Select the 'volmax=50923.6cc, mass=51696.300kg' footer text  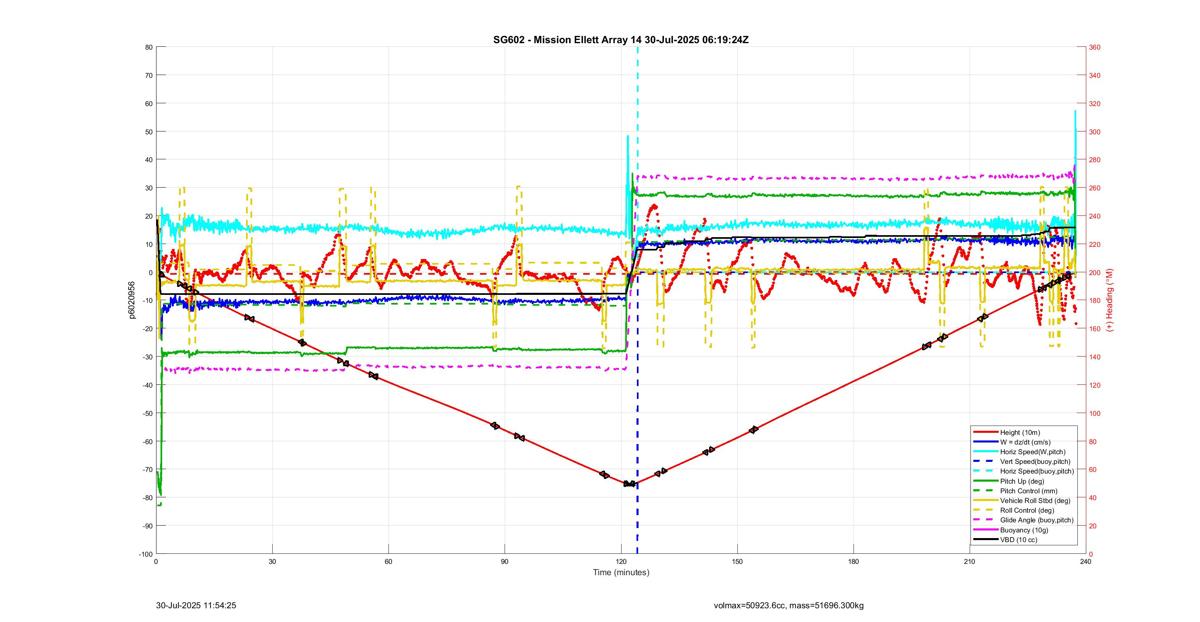pyautogui.click(x=789, y=606)
